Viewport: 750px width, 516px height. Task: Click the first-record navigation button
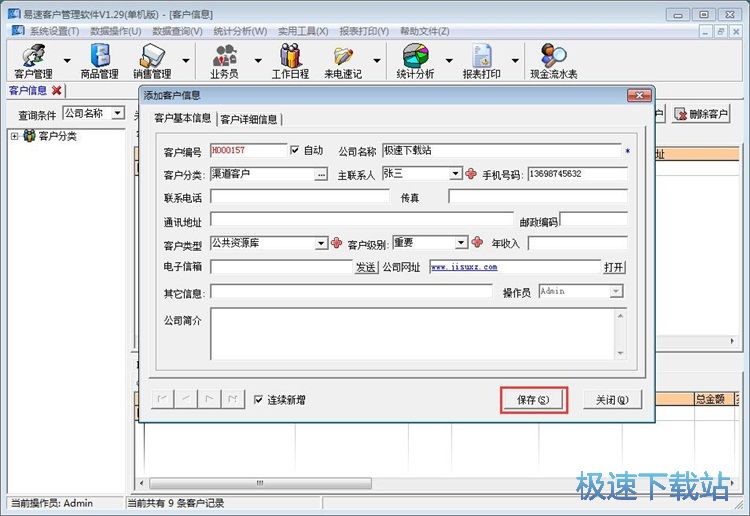tap(163, 399)
